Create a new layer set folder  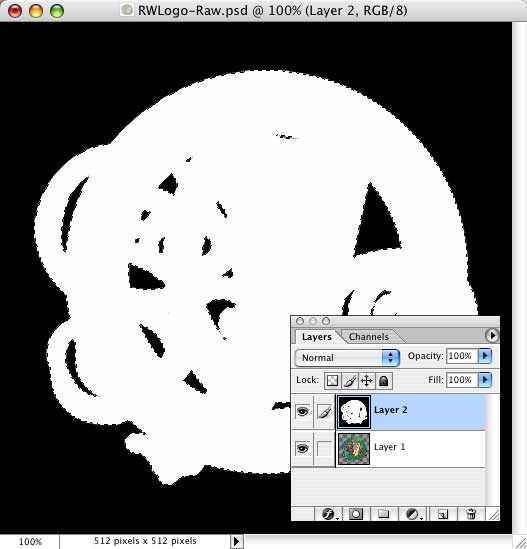point(383,514)
